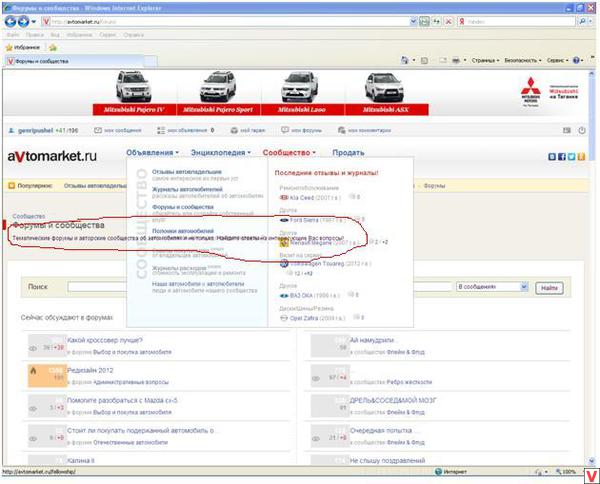The image size is (600, 484).
Task: Click the browser Forward arrow button
Action: (x=23, y=21)
